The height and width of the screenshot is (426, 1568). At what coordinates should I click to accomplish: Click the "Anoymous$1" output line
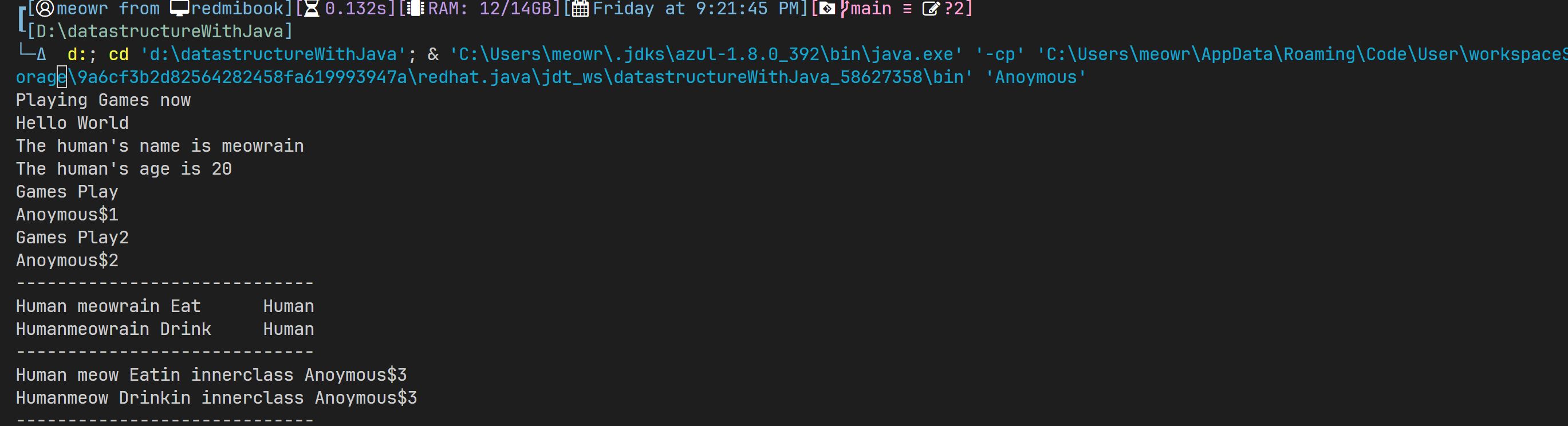coord(67,215)
